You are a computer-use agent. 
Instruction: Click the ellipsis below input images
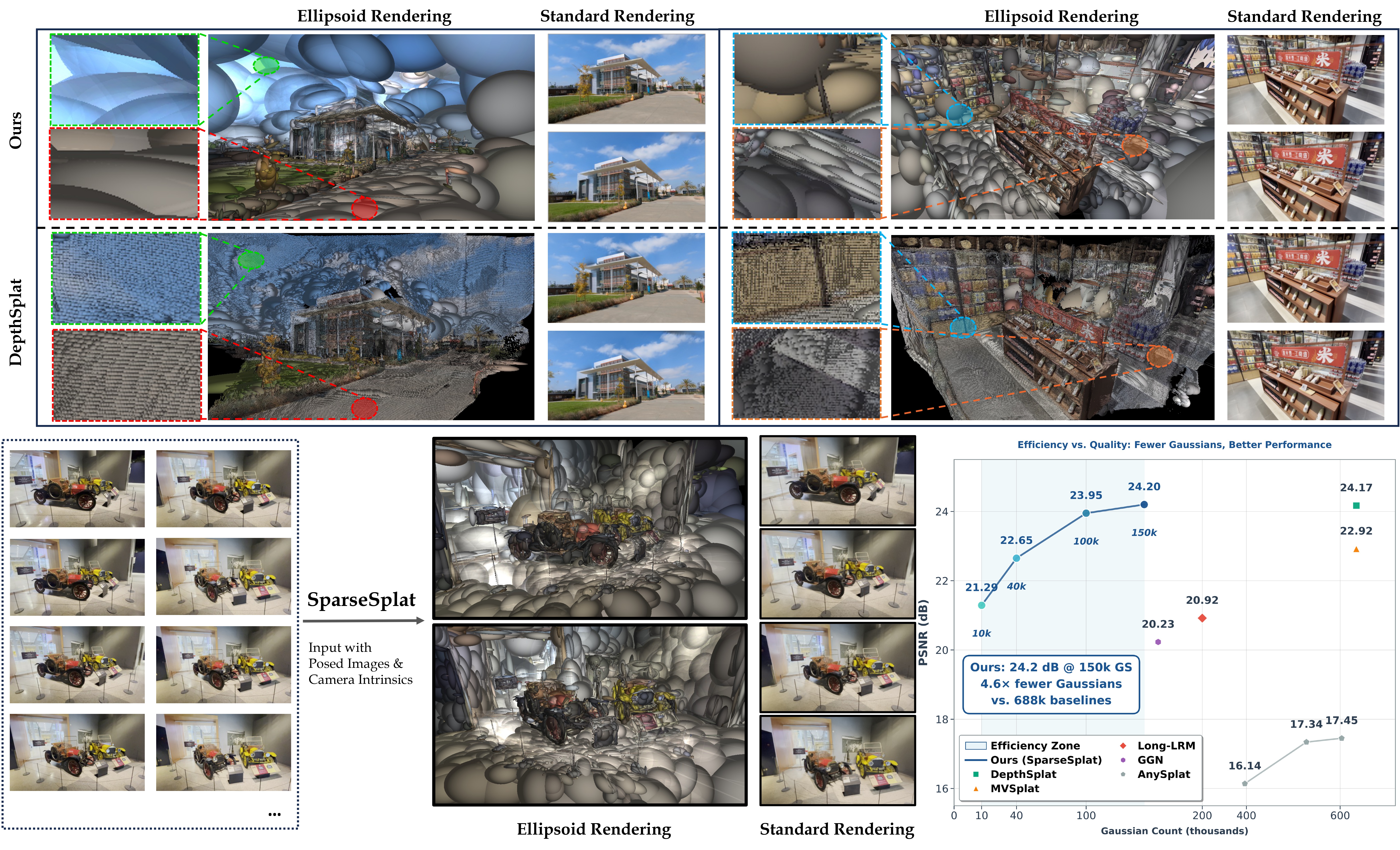click(x=275, y=814)
